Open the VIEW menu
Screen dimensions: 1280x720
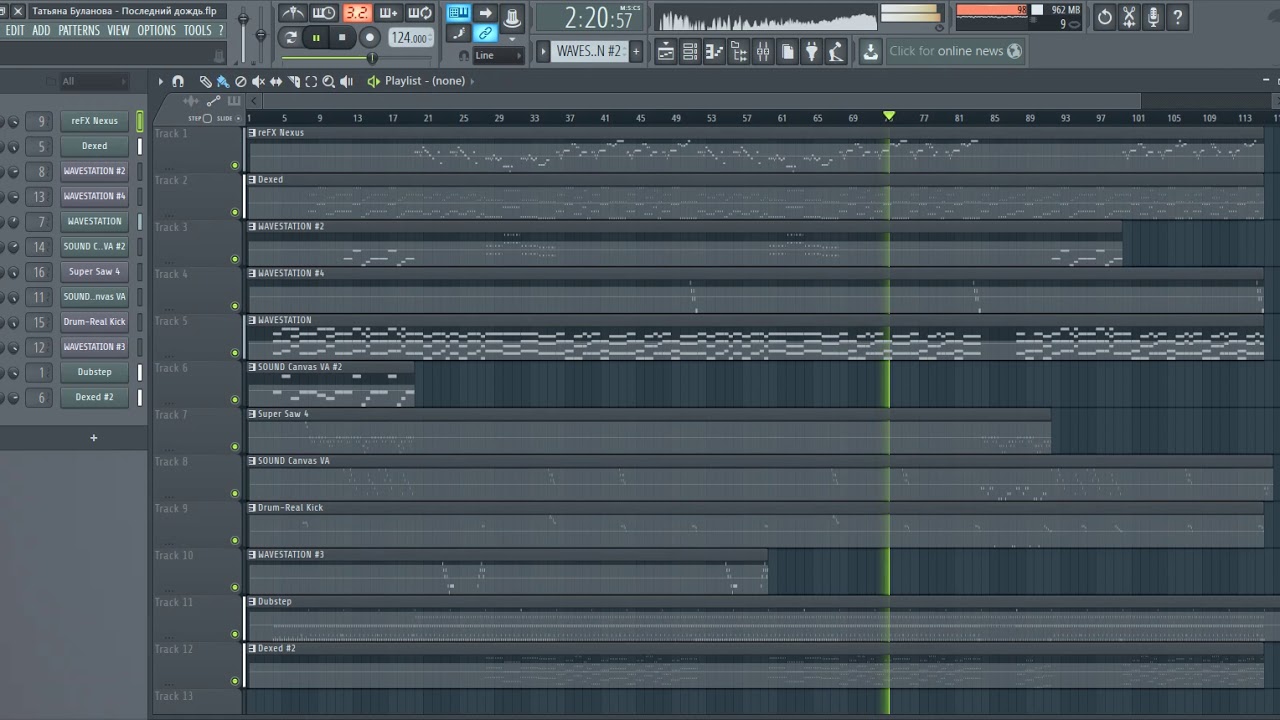coord(118,31)
